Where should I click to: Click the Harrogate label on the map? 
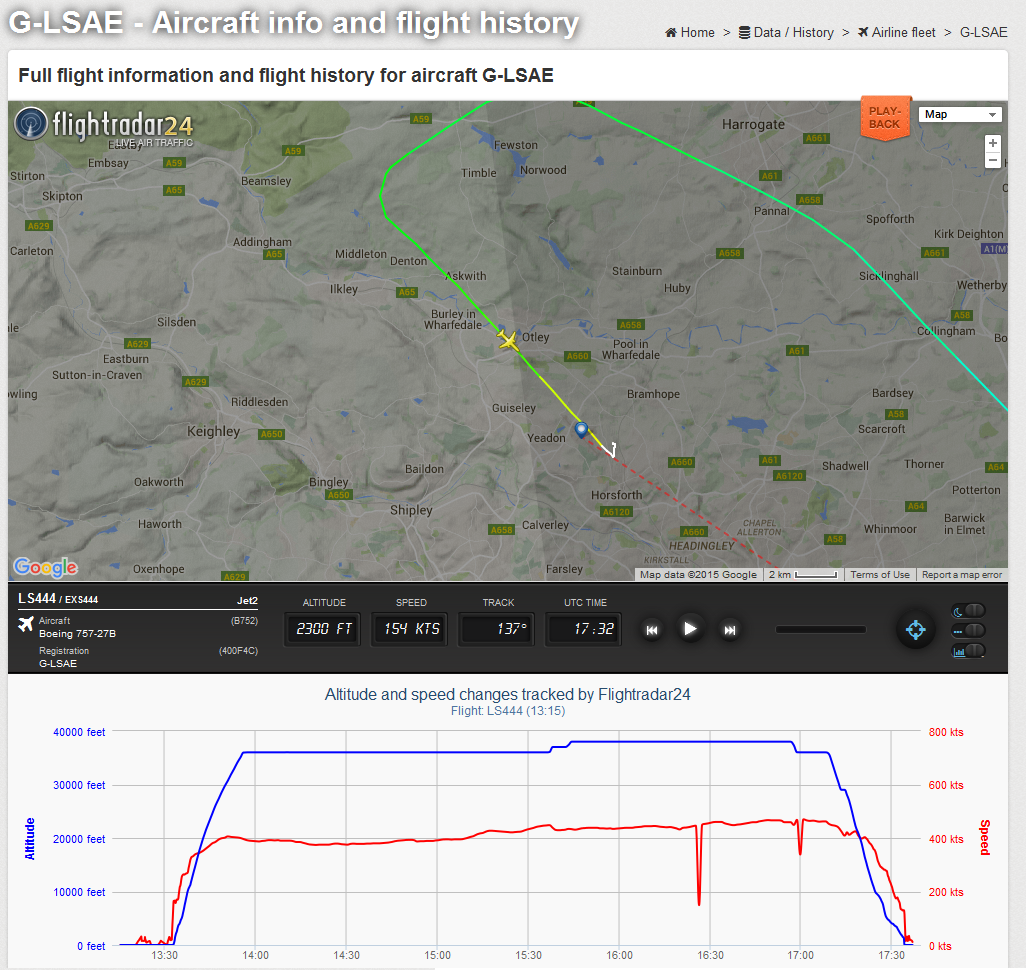click(753, 124)
